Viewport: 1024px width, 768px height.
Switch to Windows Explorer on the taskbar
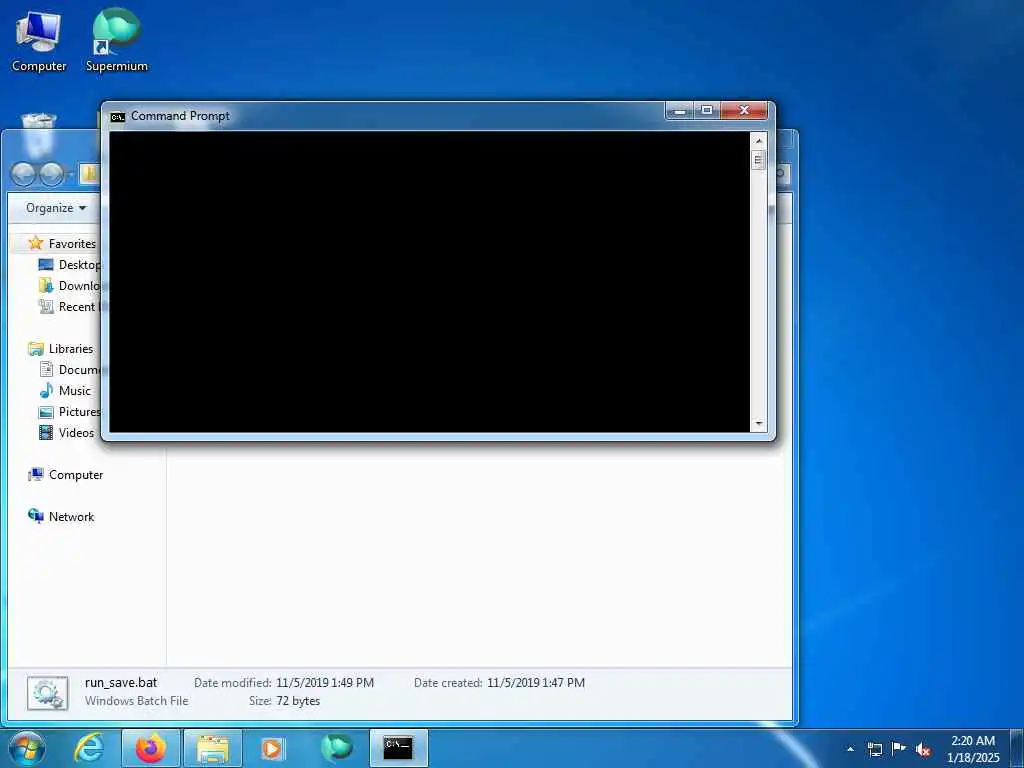213,748
